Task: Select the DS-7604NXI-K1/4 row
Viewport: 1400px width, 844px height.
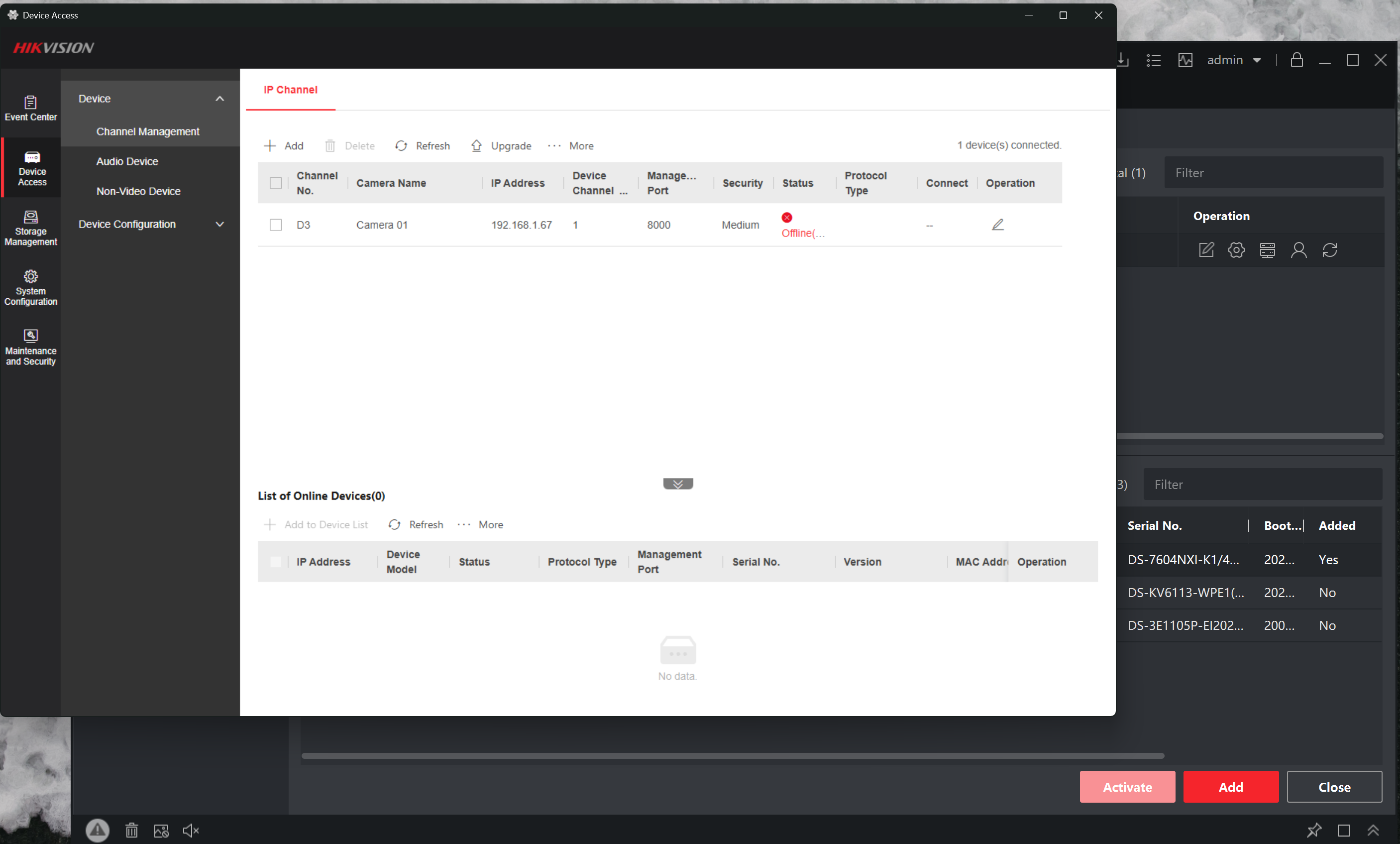Action: 1249,559
